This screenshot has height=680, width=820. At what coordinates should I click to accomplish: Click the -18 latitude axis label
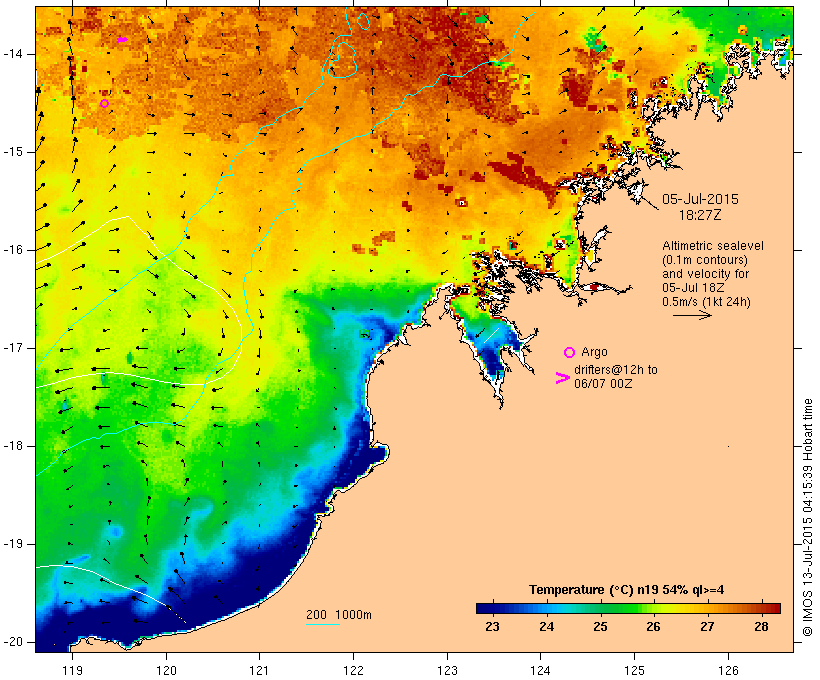12,446
